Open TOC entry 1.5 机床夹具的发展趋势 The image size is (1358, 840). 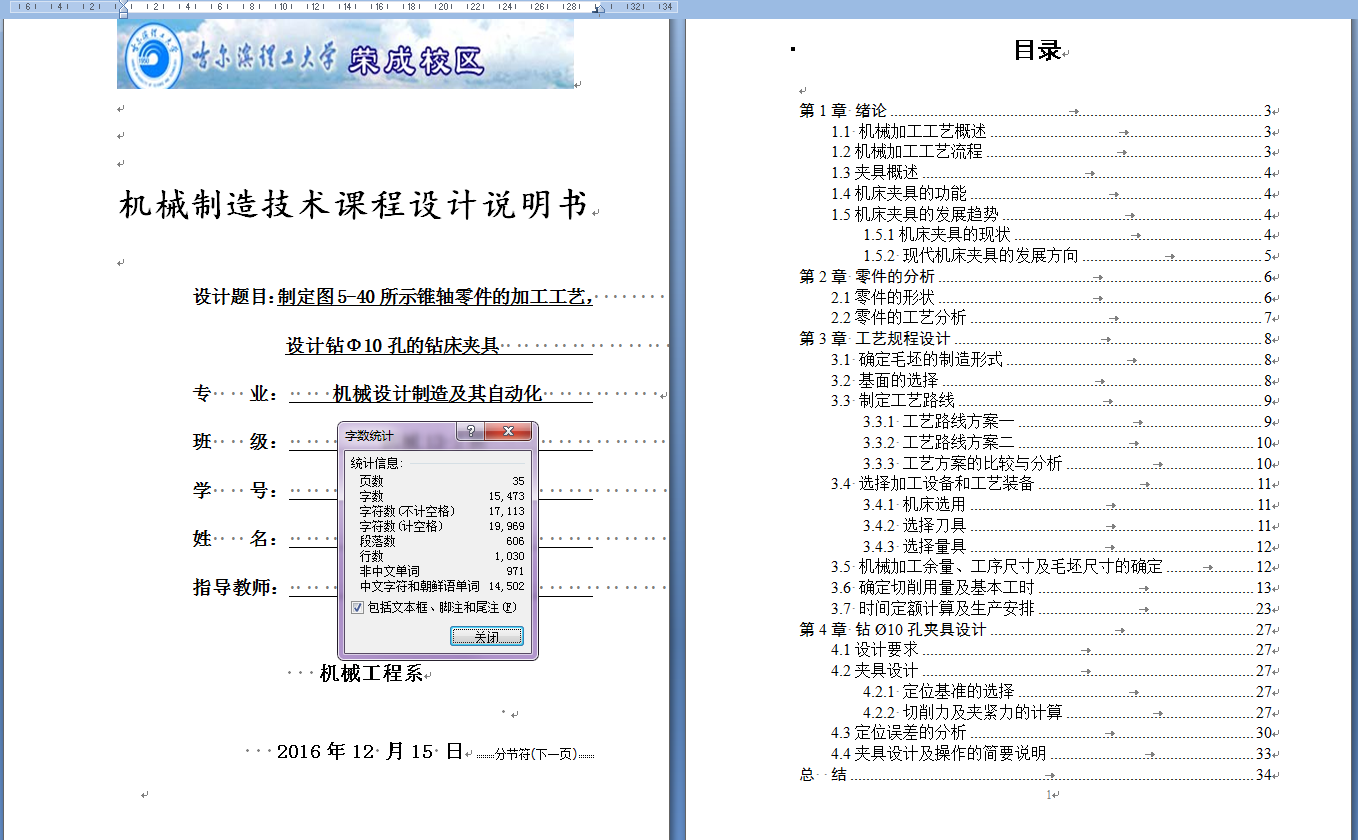1051,214
